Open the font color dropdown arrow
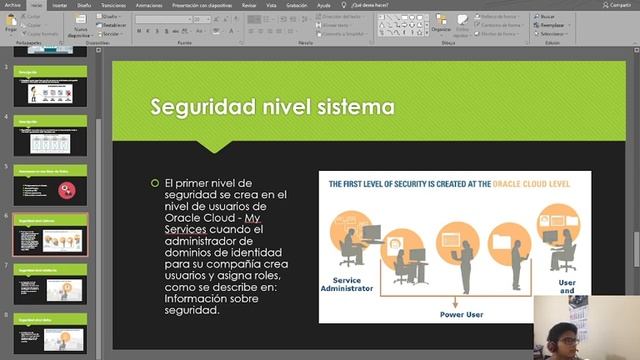Viewport: 640px width, 360px height. [237, 31]
